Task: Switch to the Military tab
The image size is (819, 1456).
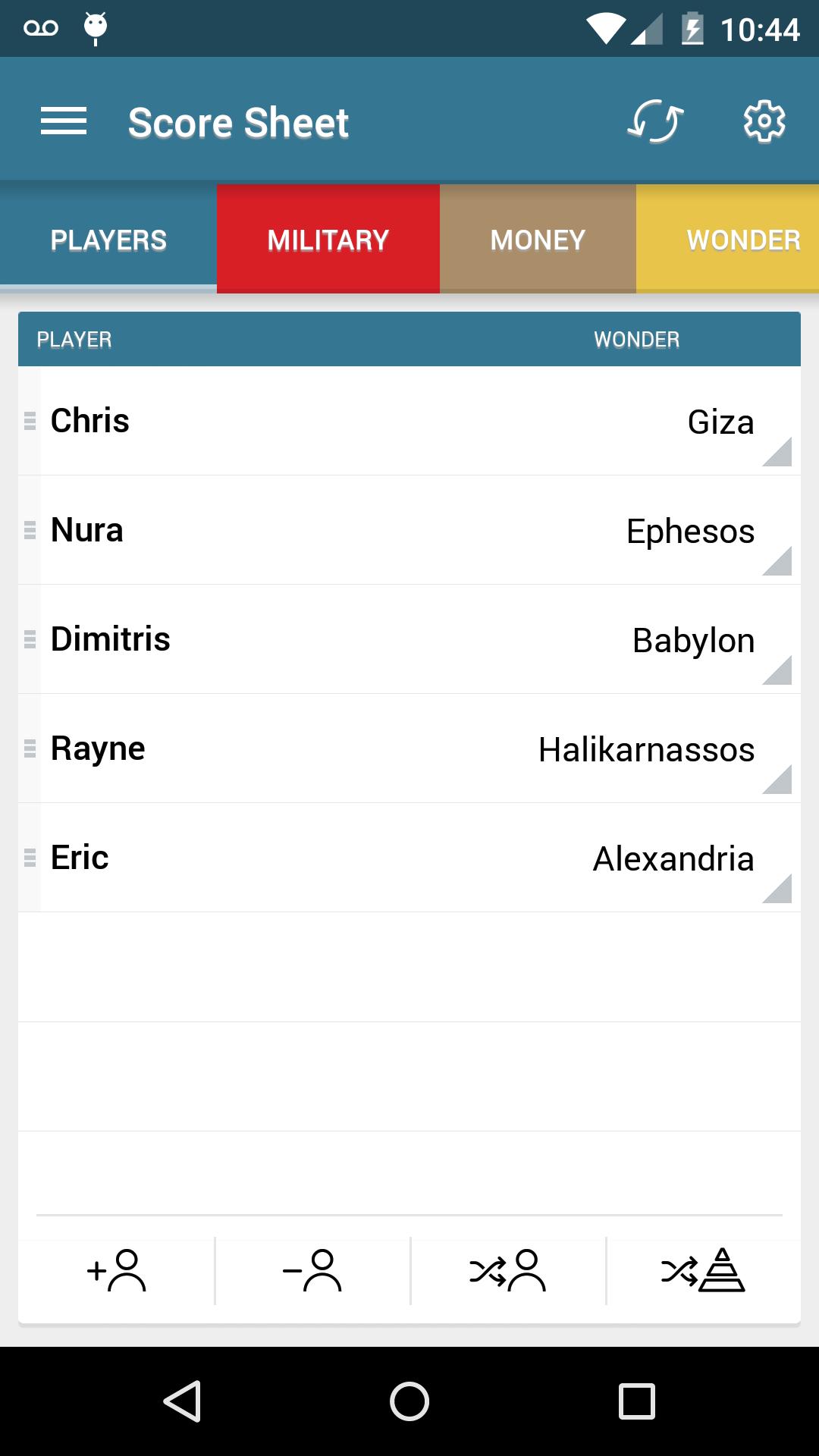Action: [328, 239]
